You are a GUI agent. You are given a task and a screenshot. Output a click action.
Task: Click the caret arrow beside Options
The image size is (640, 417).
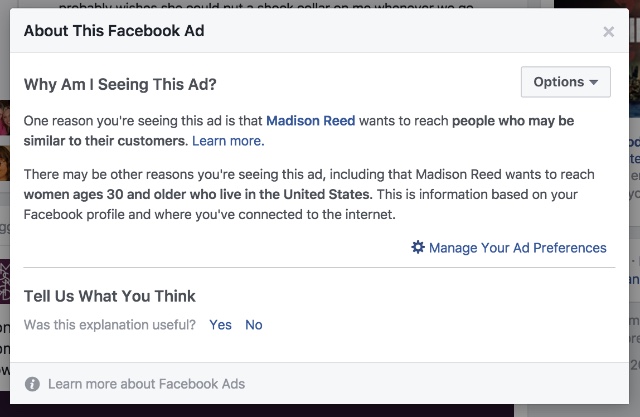coord(594,82)
